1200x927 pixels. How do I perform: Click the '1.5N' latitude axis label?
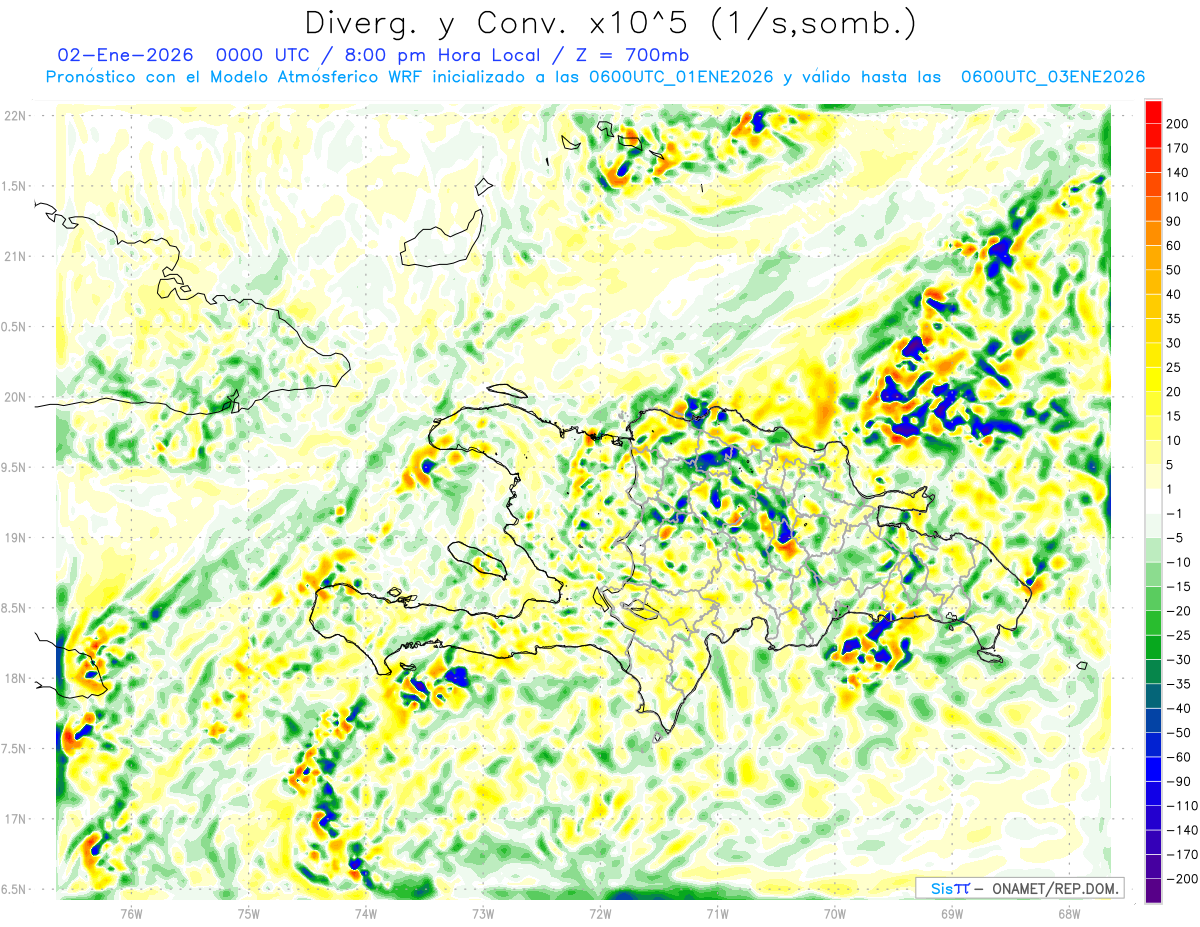15,186
